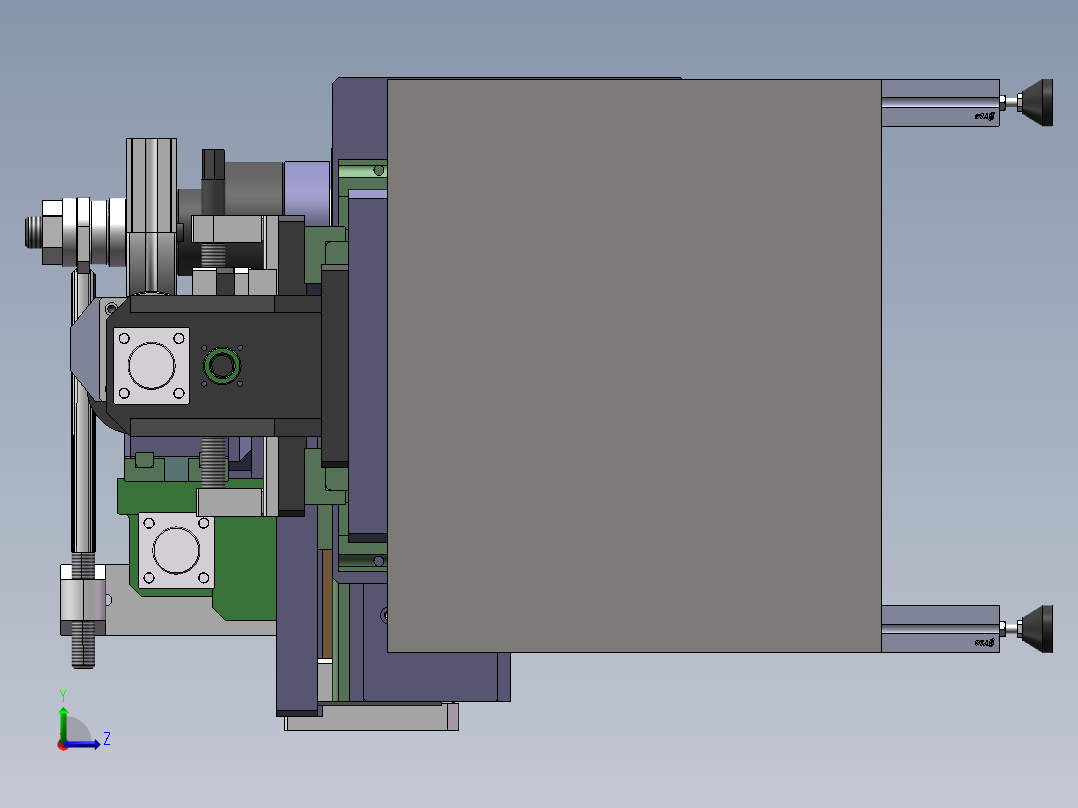Click the threaded shaft end at far left

[34, 232]
